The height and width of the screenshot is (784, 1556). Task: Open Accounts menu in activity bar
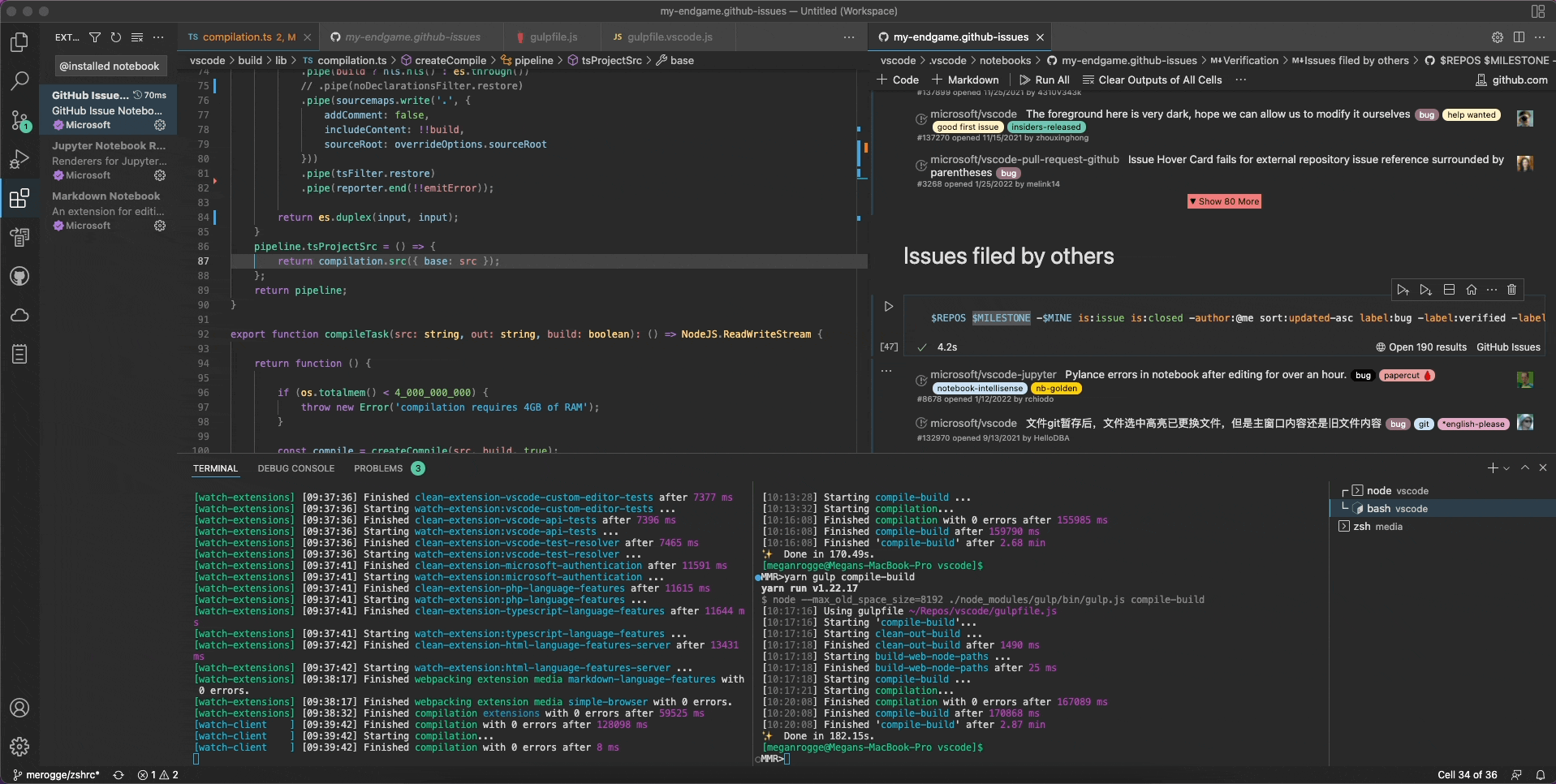(x=19, y=708)
